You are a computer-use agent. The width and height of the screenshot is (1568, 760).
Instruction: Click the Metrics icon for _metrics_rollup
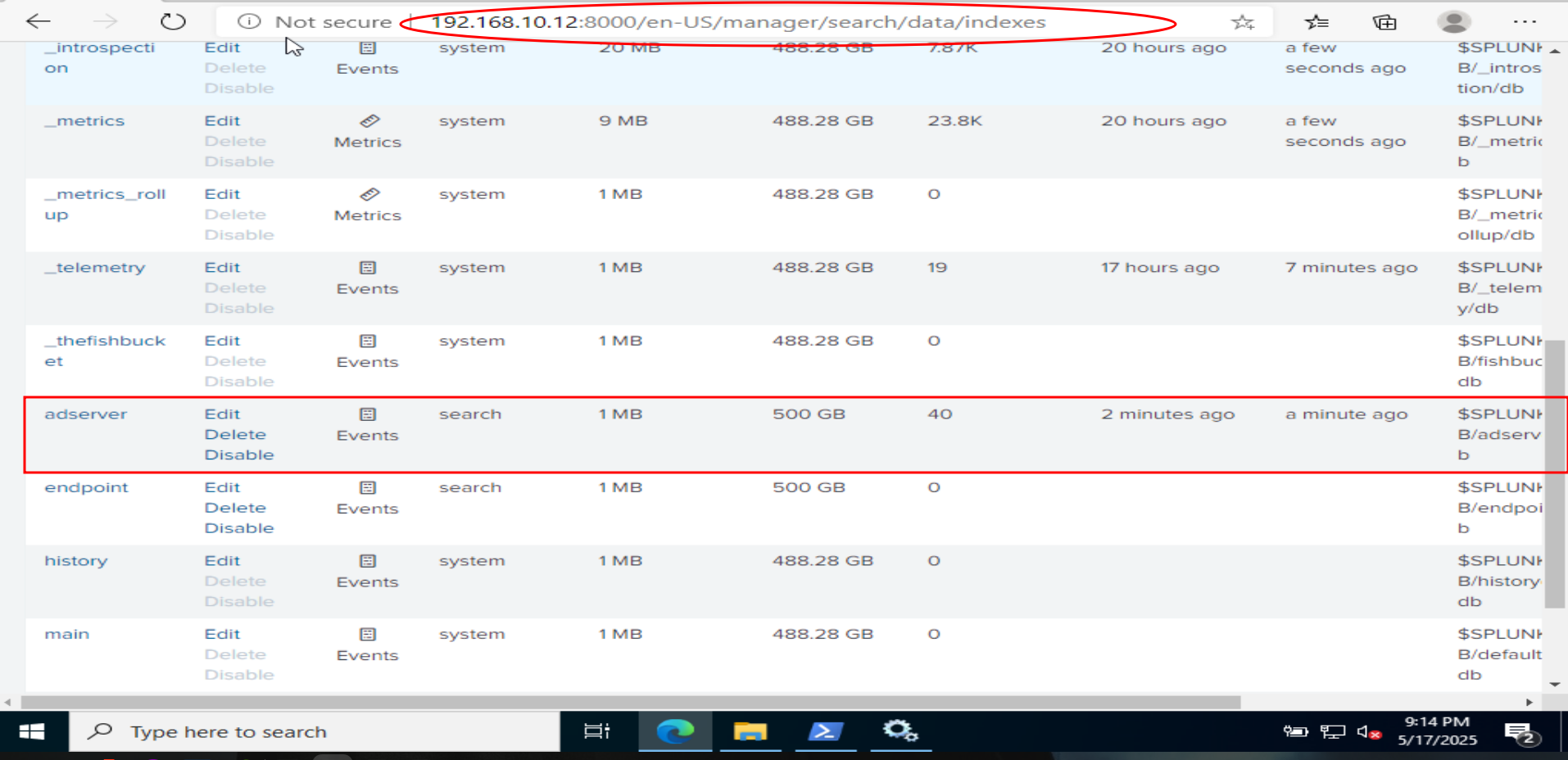click(x=369, y=194)
